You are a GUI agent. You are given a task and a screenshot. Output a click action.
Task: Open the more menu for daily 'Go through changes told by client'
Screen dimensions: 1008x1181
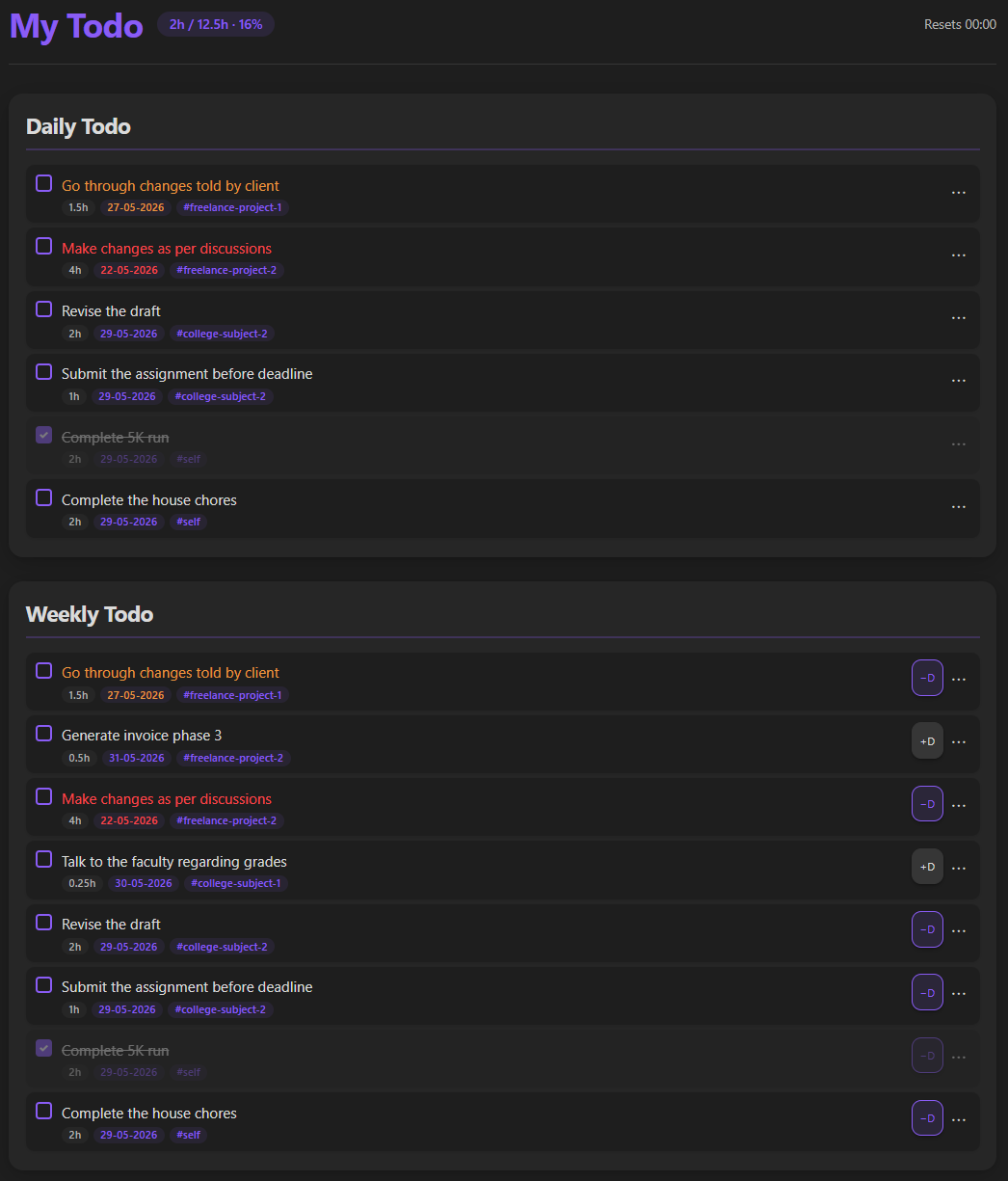958,193
